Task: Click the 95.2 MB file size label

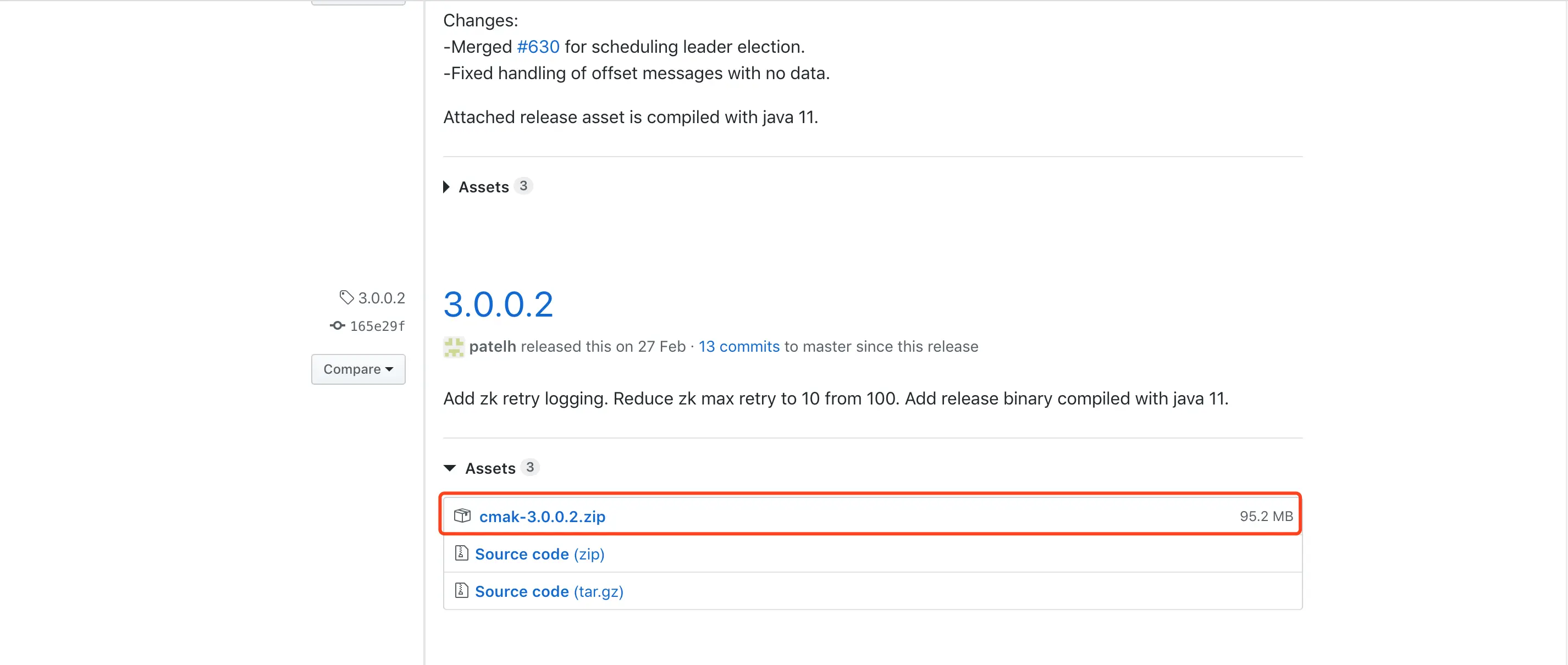Action: pos(1266,517)
